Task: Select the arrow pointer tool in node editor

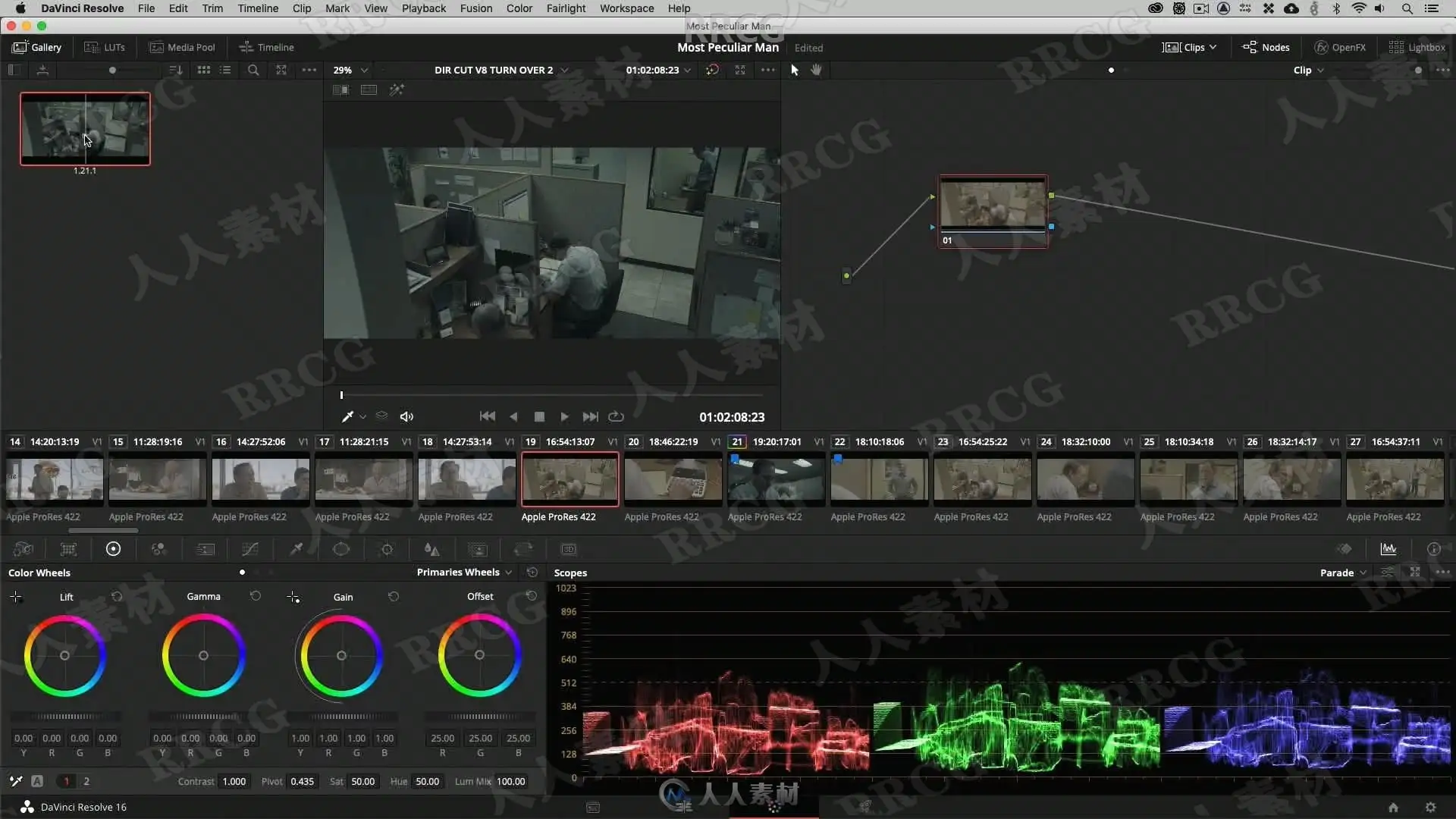Action: pyautogui.click(x=795, y=70)
